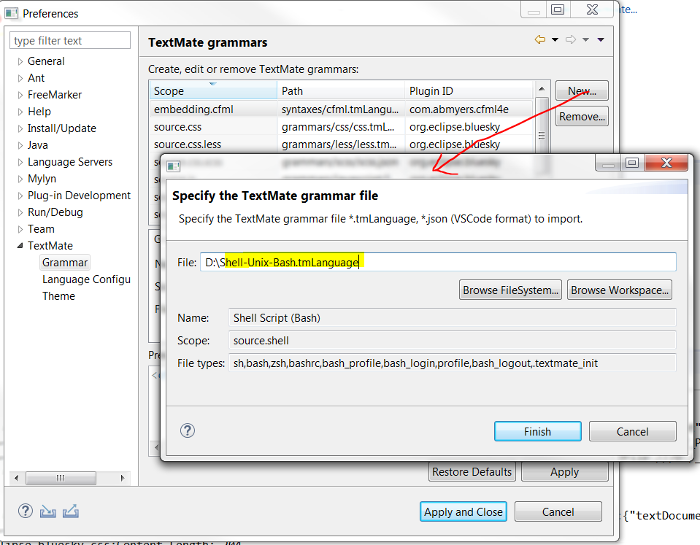700x545 pixels.
Task: Select Grammar under TextMate
Action: [x=65, y=262]
